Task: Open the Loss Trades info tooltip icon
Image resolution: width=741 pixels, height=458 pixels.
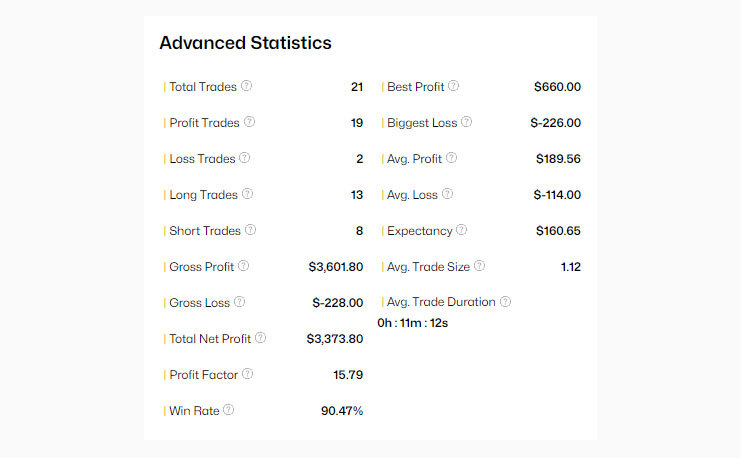Action: pos(245,158)
